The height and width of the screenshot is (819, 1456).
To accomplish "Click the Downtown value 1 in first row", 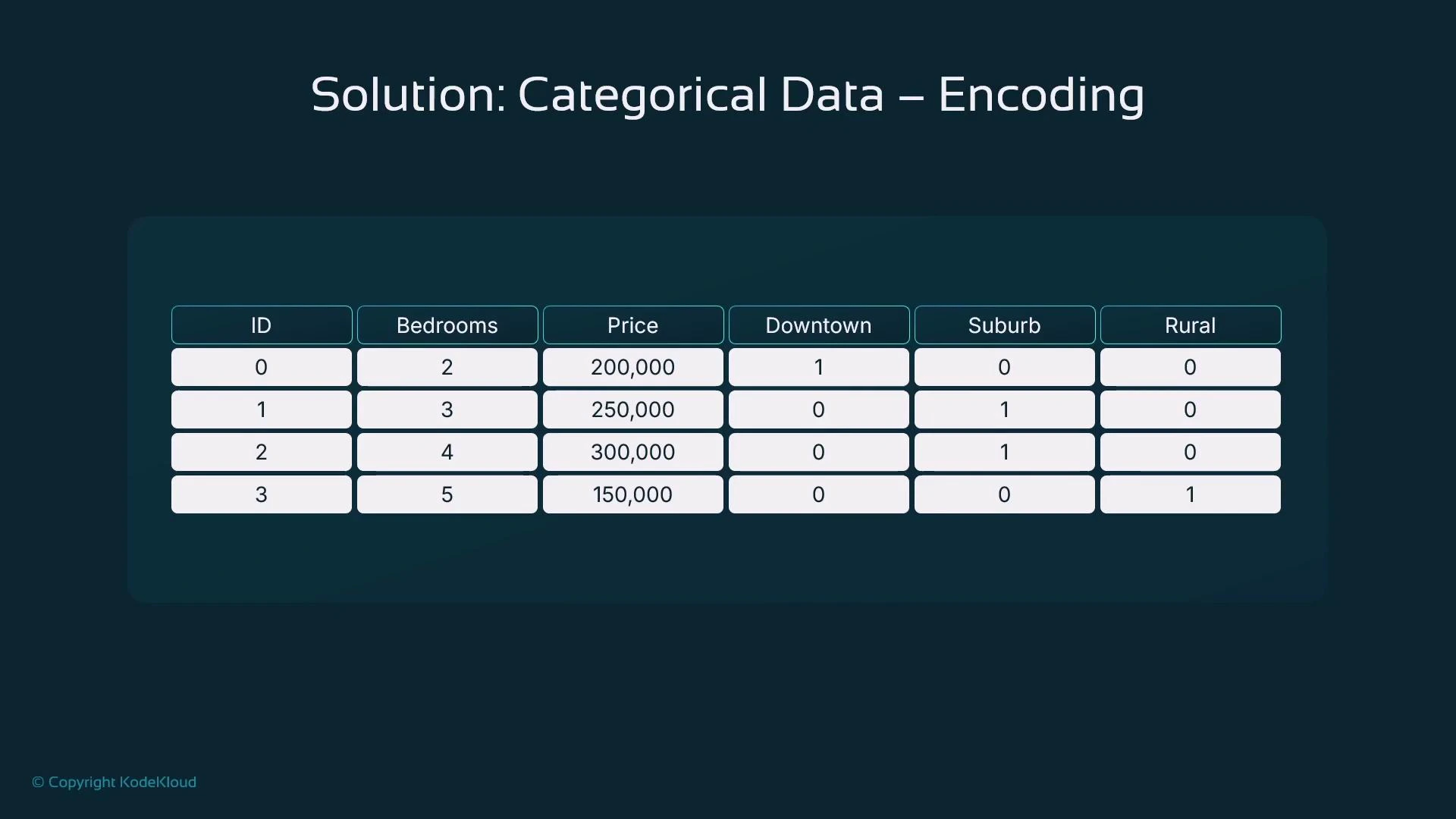I will pyautogui.click(x=818, y=367).
